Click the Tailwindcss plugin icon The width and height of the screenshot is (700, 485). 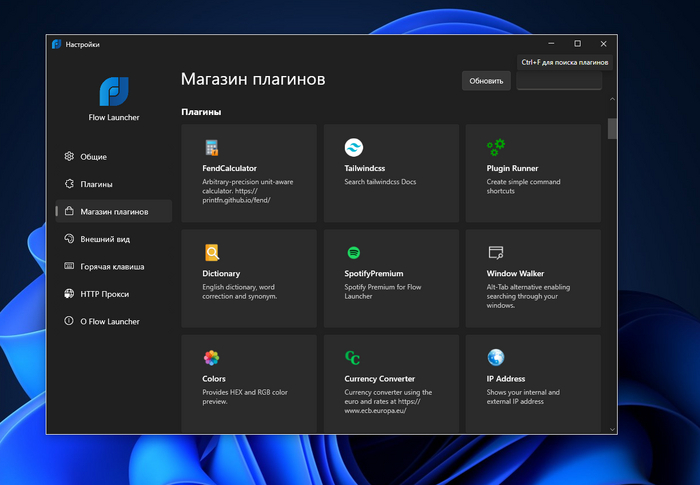[x=353, y=147]
